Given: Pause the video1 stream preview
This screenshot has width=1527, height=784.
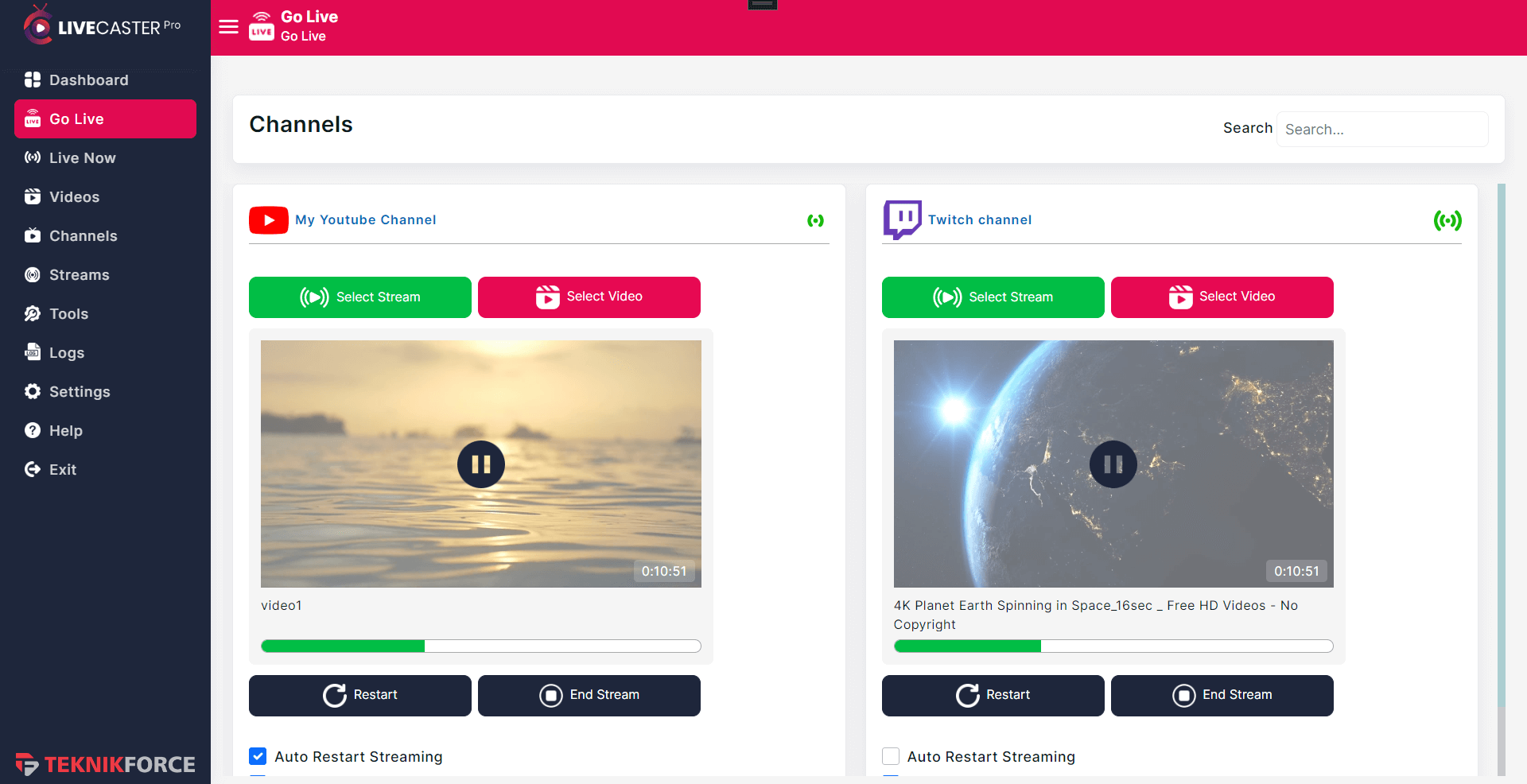Looking at the screenshot, I should (x=481, y=464).
